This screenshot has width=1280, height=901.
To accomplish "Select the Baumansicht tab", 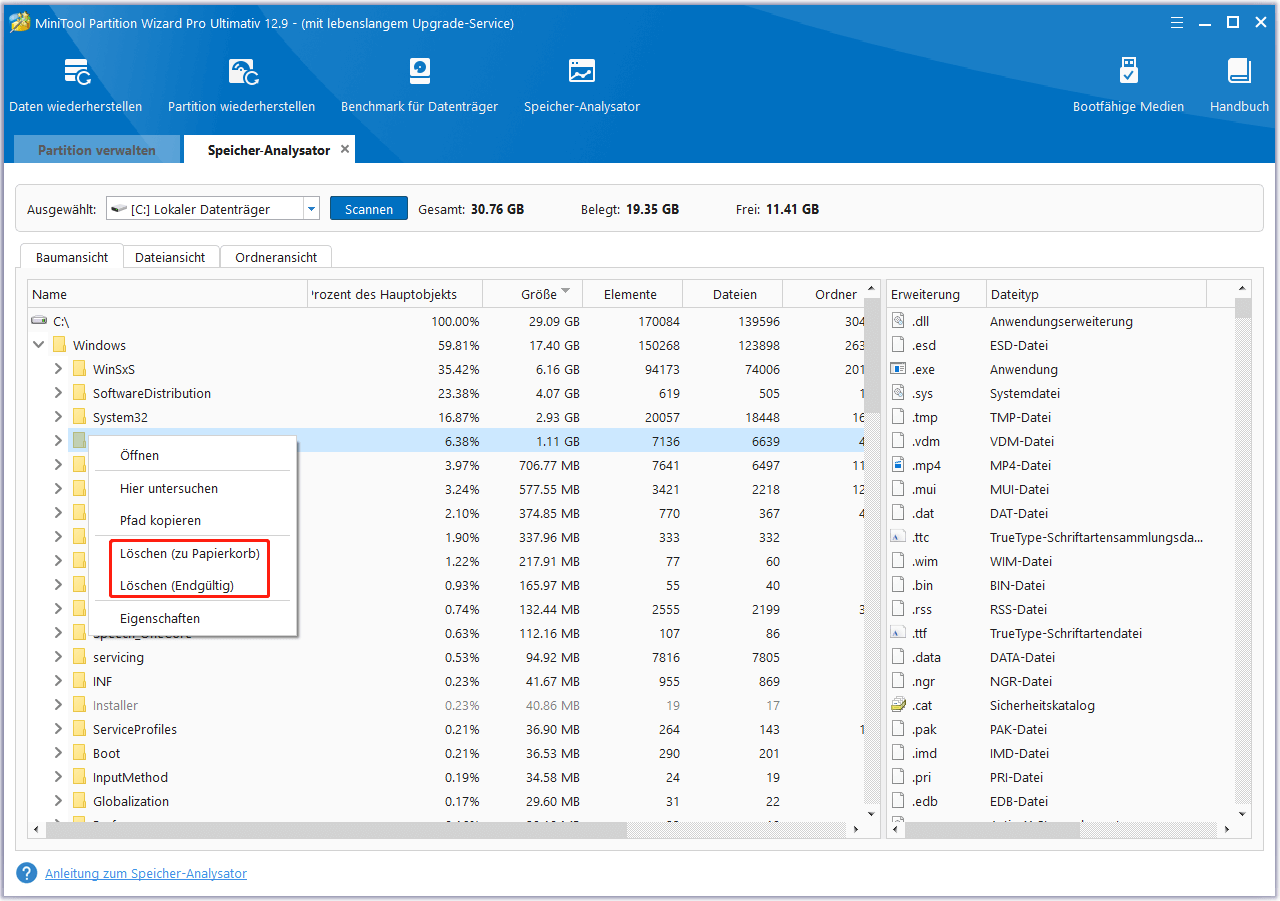I will [x=72, y=257].
